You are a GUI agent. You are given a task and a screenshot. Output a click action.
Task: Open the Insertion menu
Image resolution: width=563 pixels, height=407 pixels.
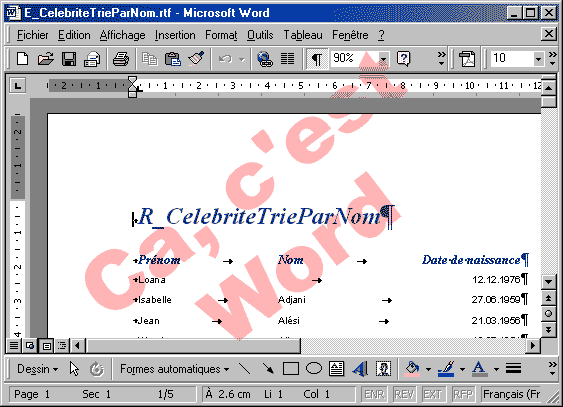click(175, 35)
